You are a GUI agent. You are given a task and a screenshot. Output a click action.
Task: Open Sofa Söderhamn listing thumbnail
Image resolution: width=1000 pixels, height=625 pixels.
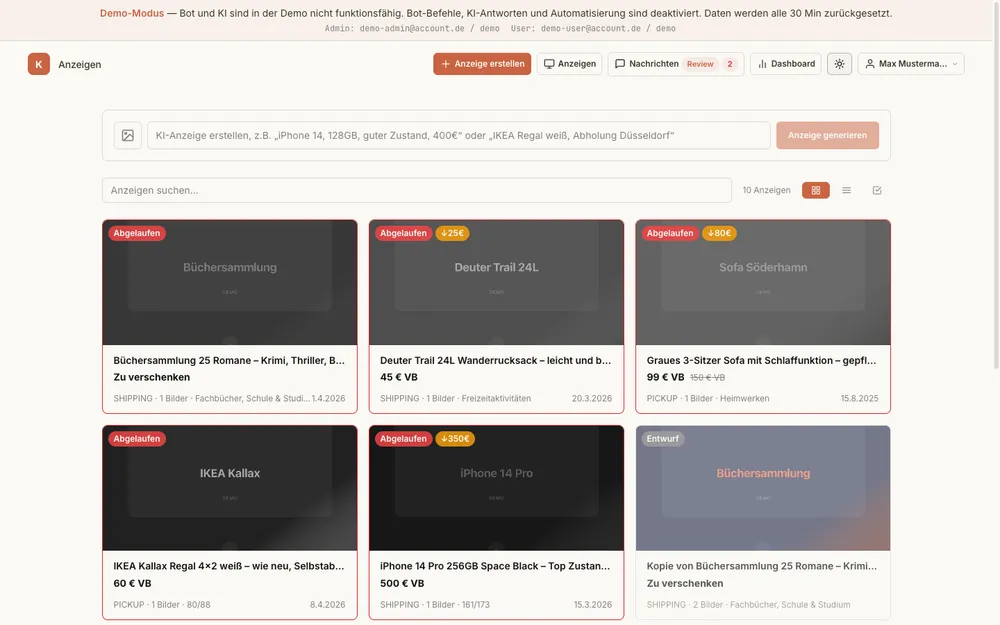click(763, 283)
